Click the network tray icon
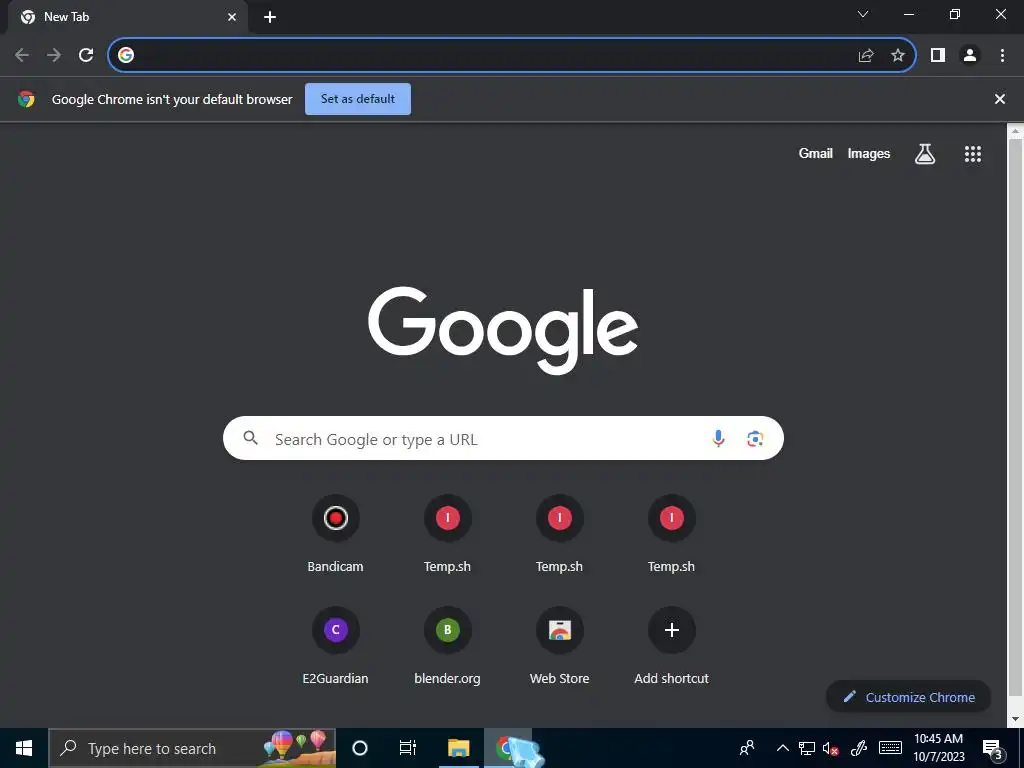The height and width of the screenshot is (768, 1024). point(807,748)
